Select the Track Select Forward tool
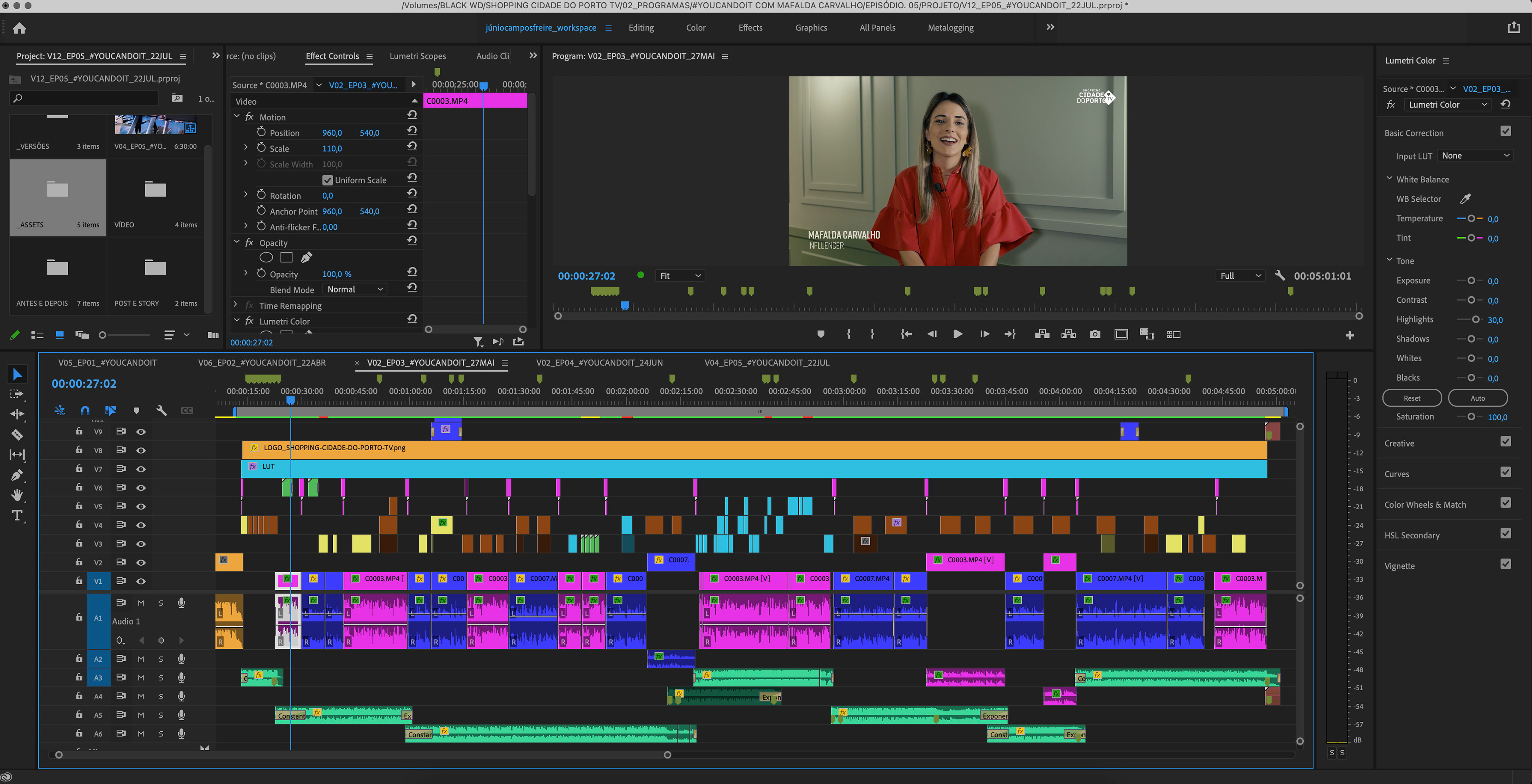Viewport: 1532px width, 784px height. [x=17, y=394]
